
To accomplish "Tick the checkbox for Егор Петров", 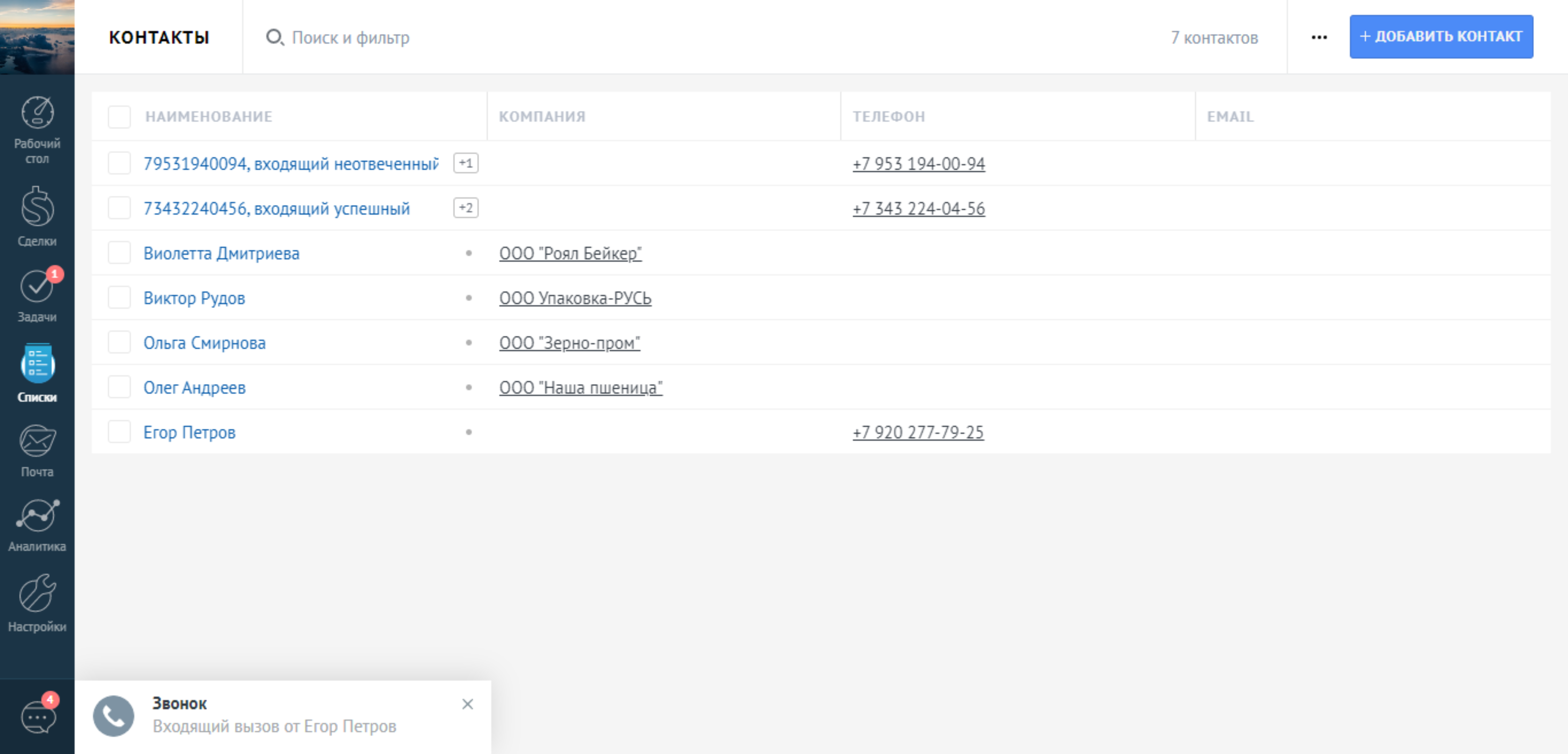I will coord(119,432).
